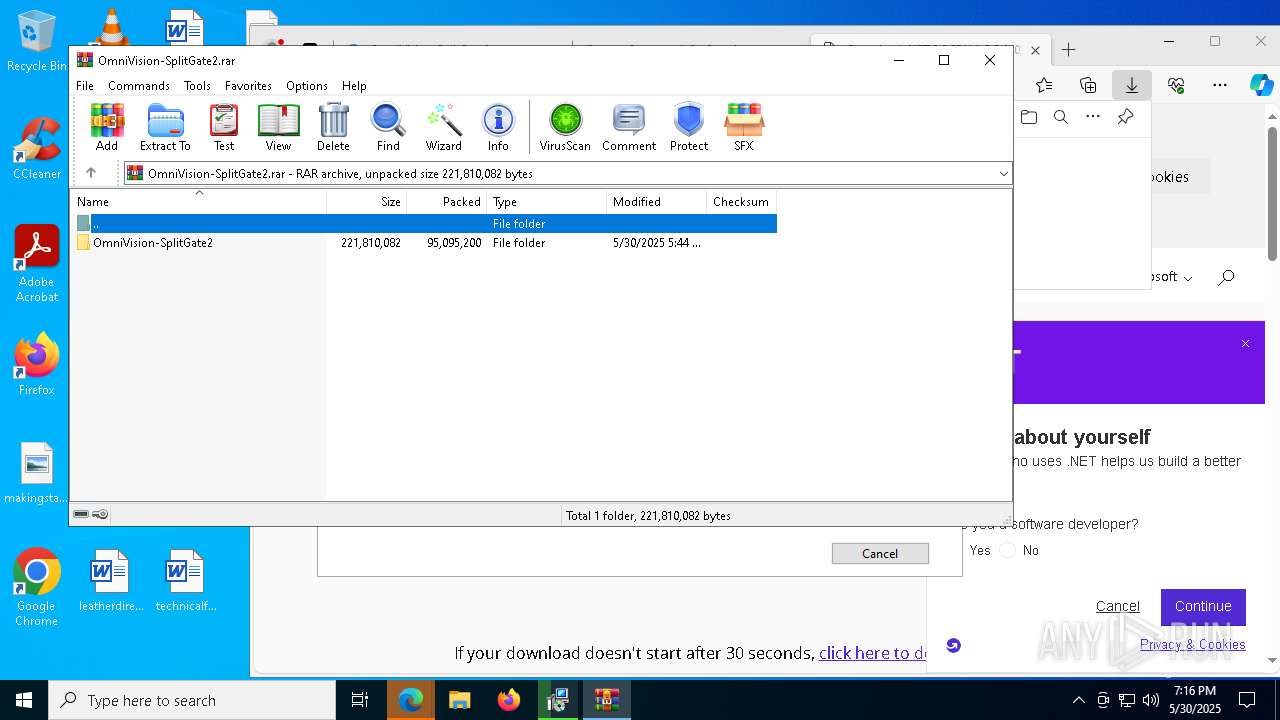Open the Commands menu

[139, 86]
